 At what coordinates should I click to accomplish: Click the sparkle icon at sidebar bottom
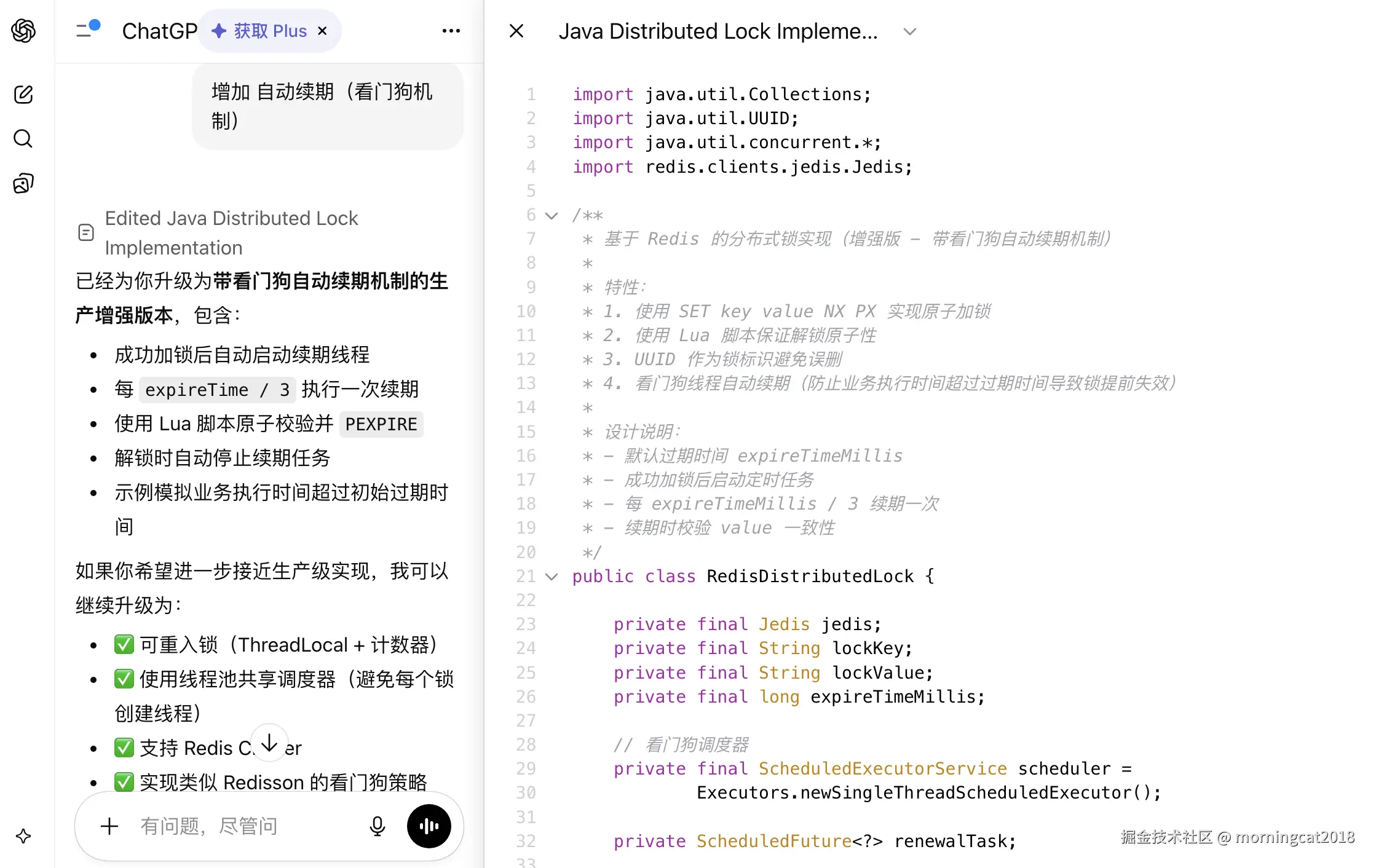click(23, 836)
